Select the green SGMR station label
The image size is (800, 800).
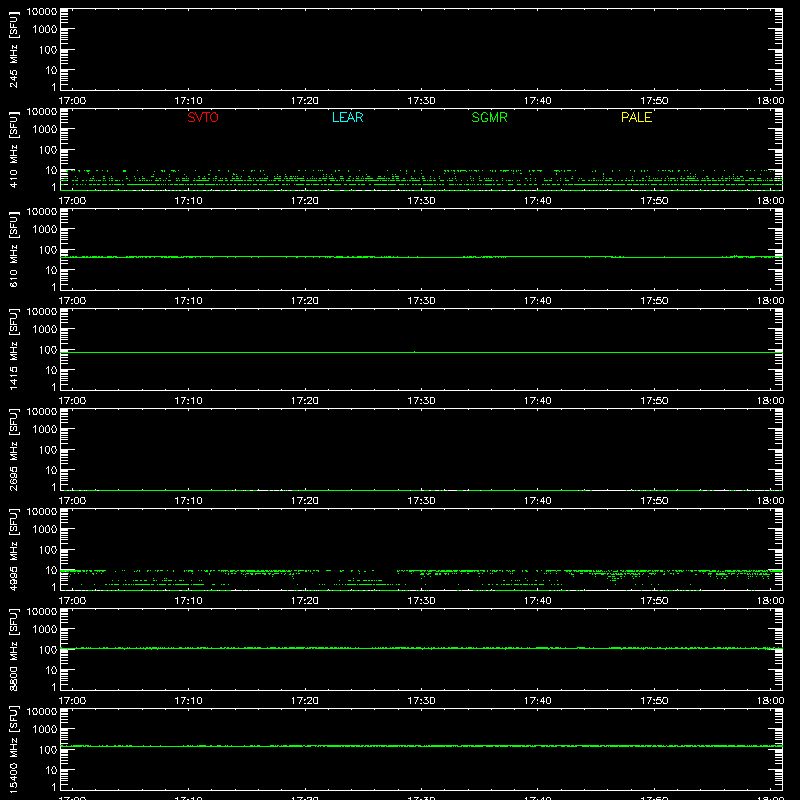[x=489, y=117]
